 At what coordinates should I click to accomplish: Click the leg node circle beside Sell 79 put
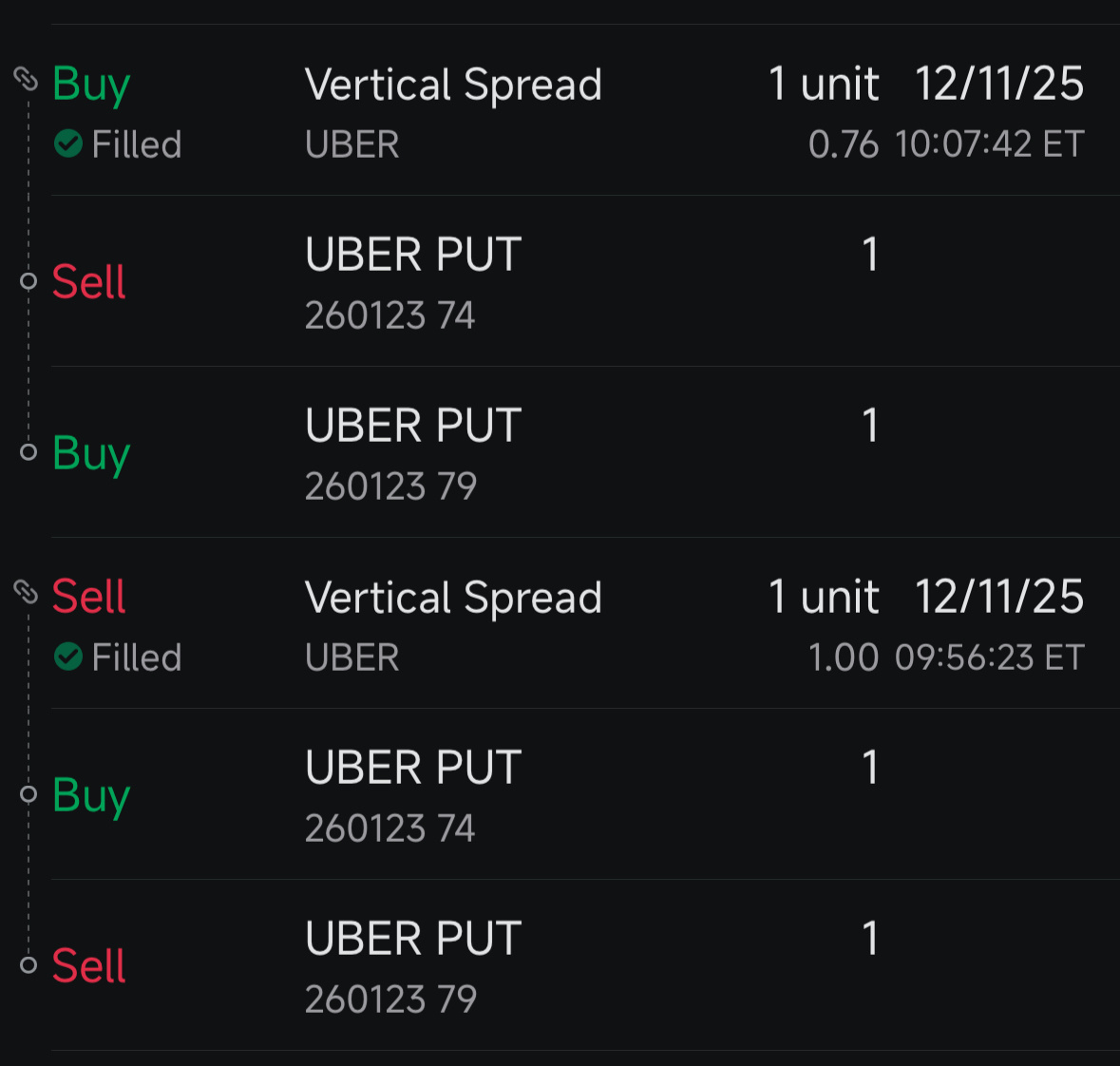pyautogui.click(x=28, y=964)
